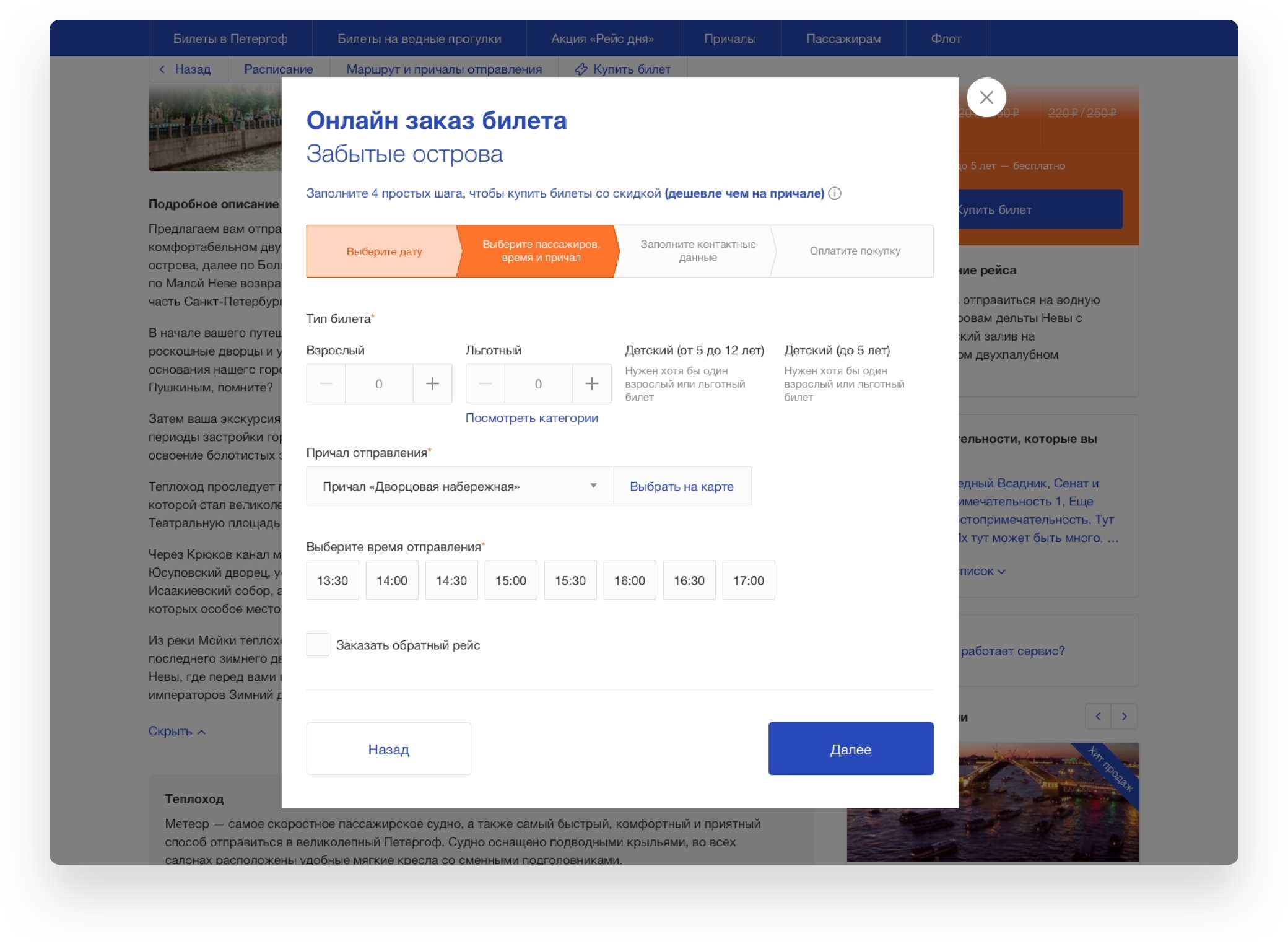
Task: Decrease the Взрослый ticket count
Action: (x=326, y=383)
